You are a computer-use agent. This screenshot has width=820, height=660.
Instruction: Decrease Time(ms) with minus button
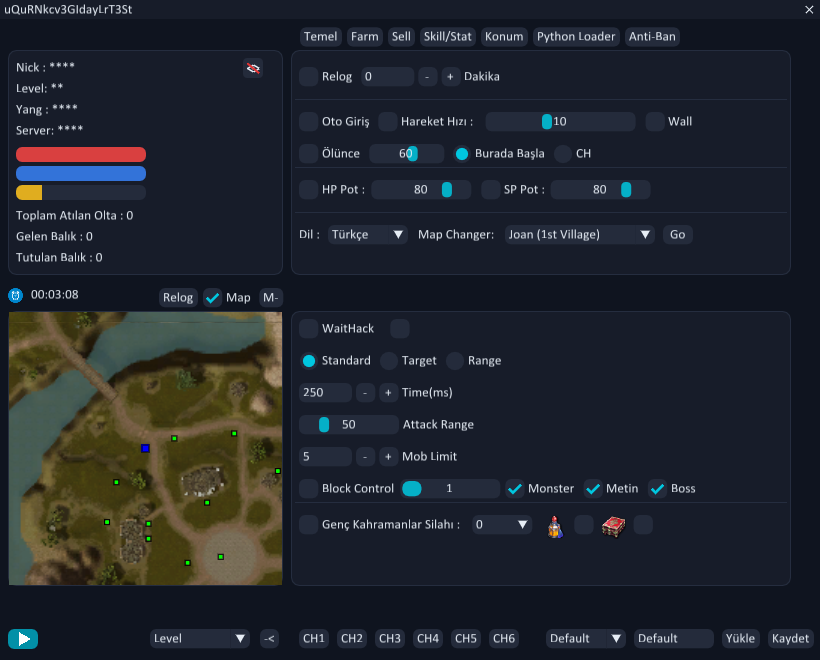(365, 393)
